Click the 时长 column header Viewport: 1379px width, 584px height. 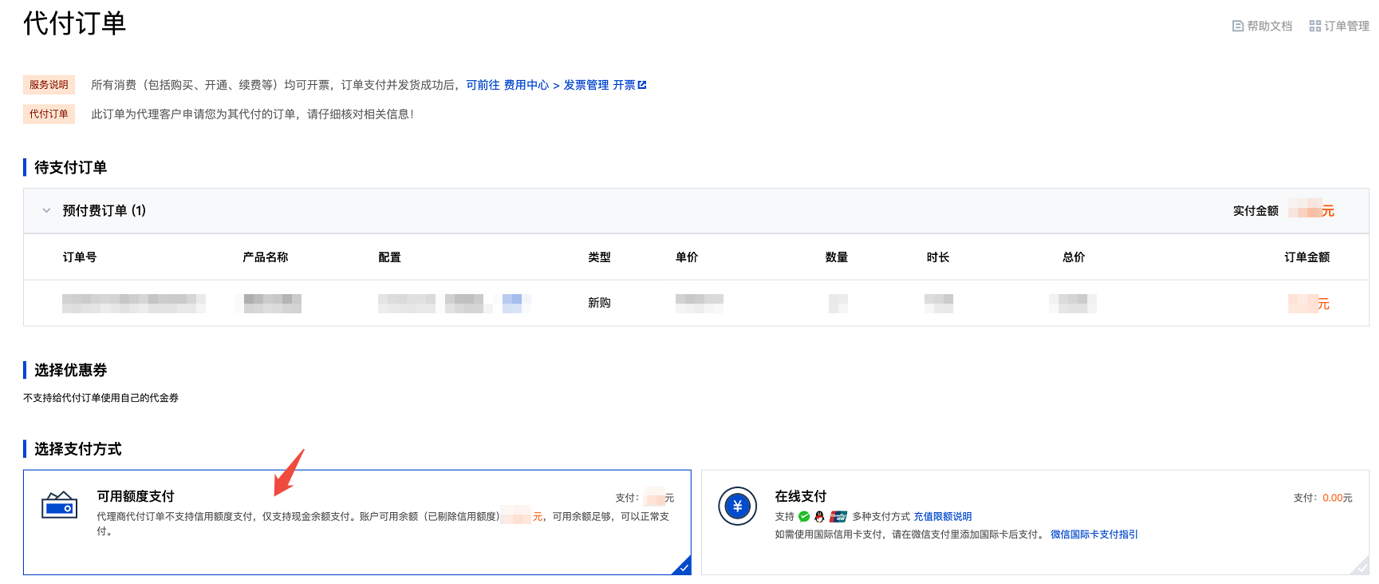(938, 257)
